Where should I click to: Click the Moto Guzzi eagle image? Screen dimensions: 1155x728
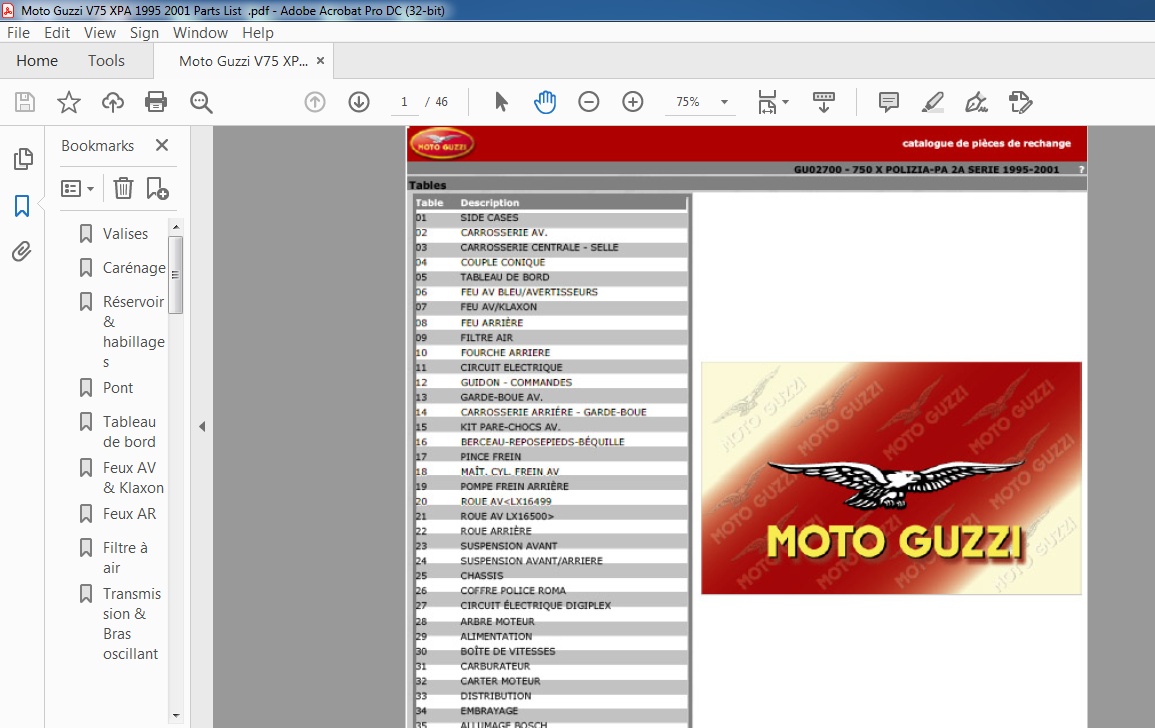click(x=891, y=477)
